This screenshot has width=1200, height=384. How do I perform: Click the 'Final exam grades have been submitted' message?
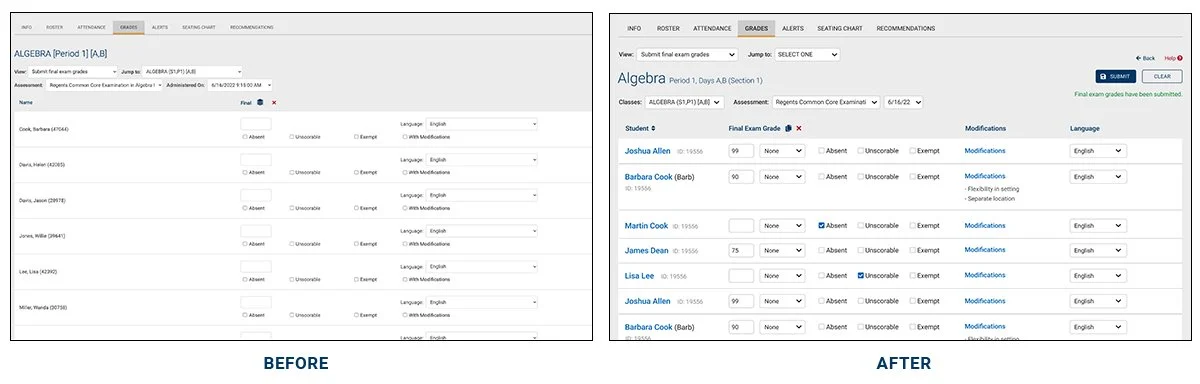click(x=1128, y=93)
